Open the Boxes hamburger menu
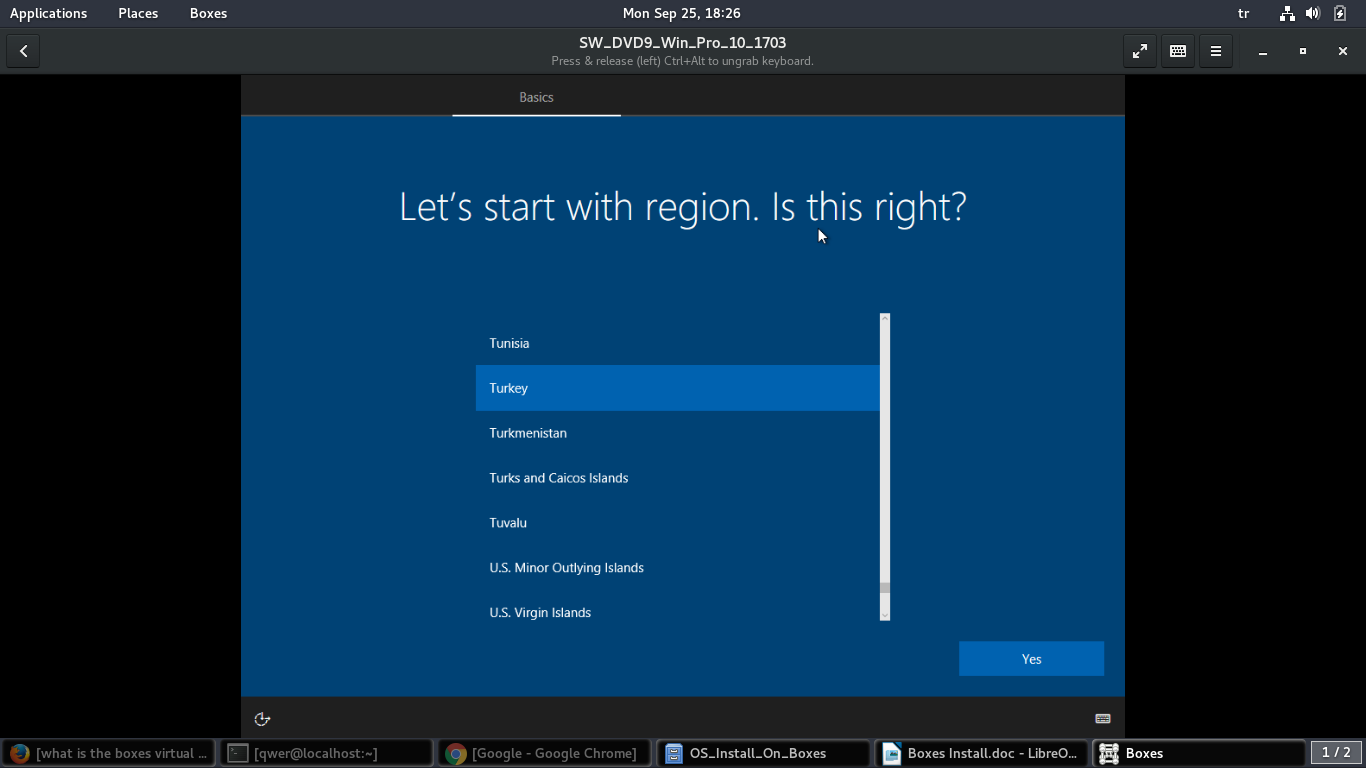This screenshot has width=1366, height=768. pos(1215,51)
